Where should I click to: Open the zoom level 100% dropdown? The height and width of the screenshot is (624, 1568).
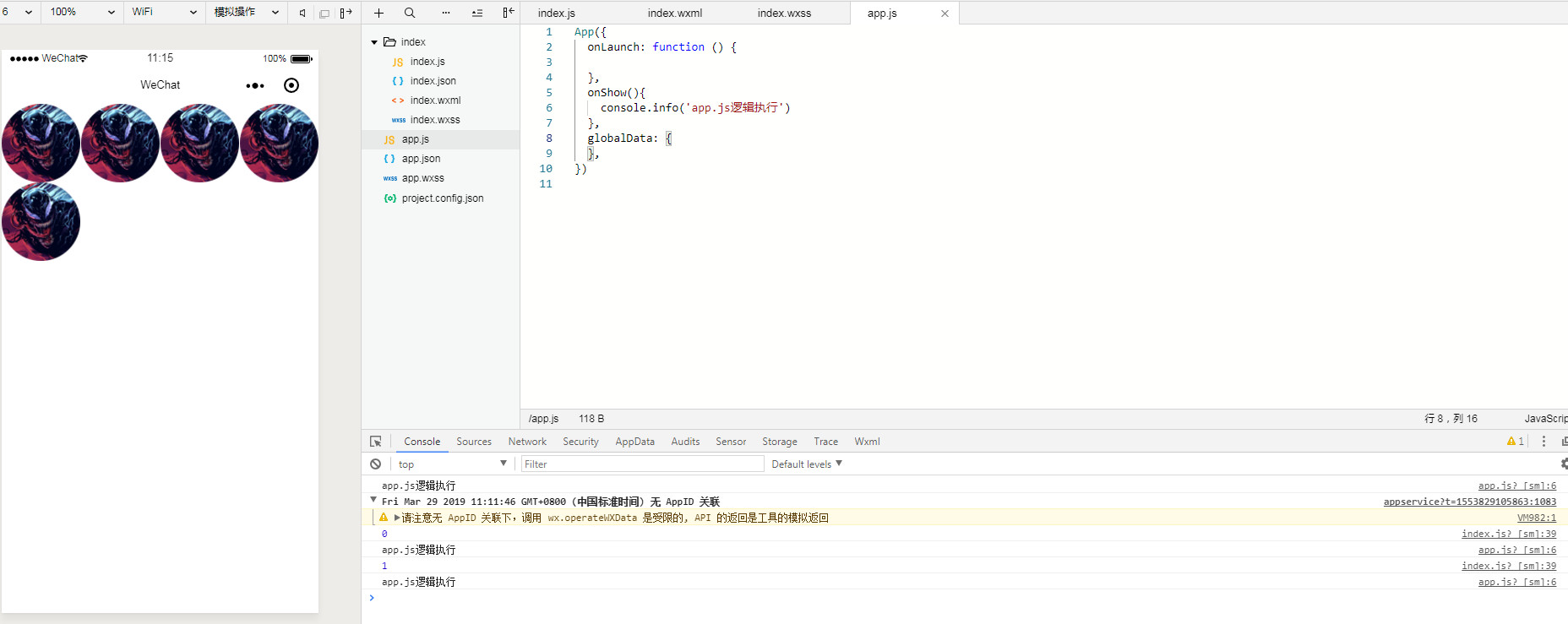click(82, 12)
